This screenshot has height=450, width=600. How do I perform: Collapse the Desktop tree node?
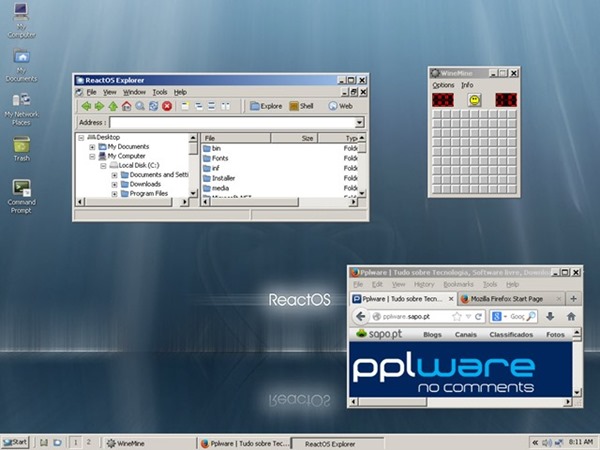pyautogui.click(x=81, y=137)
